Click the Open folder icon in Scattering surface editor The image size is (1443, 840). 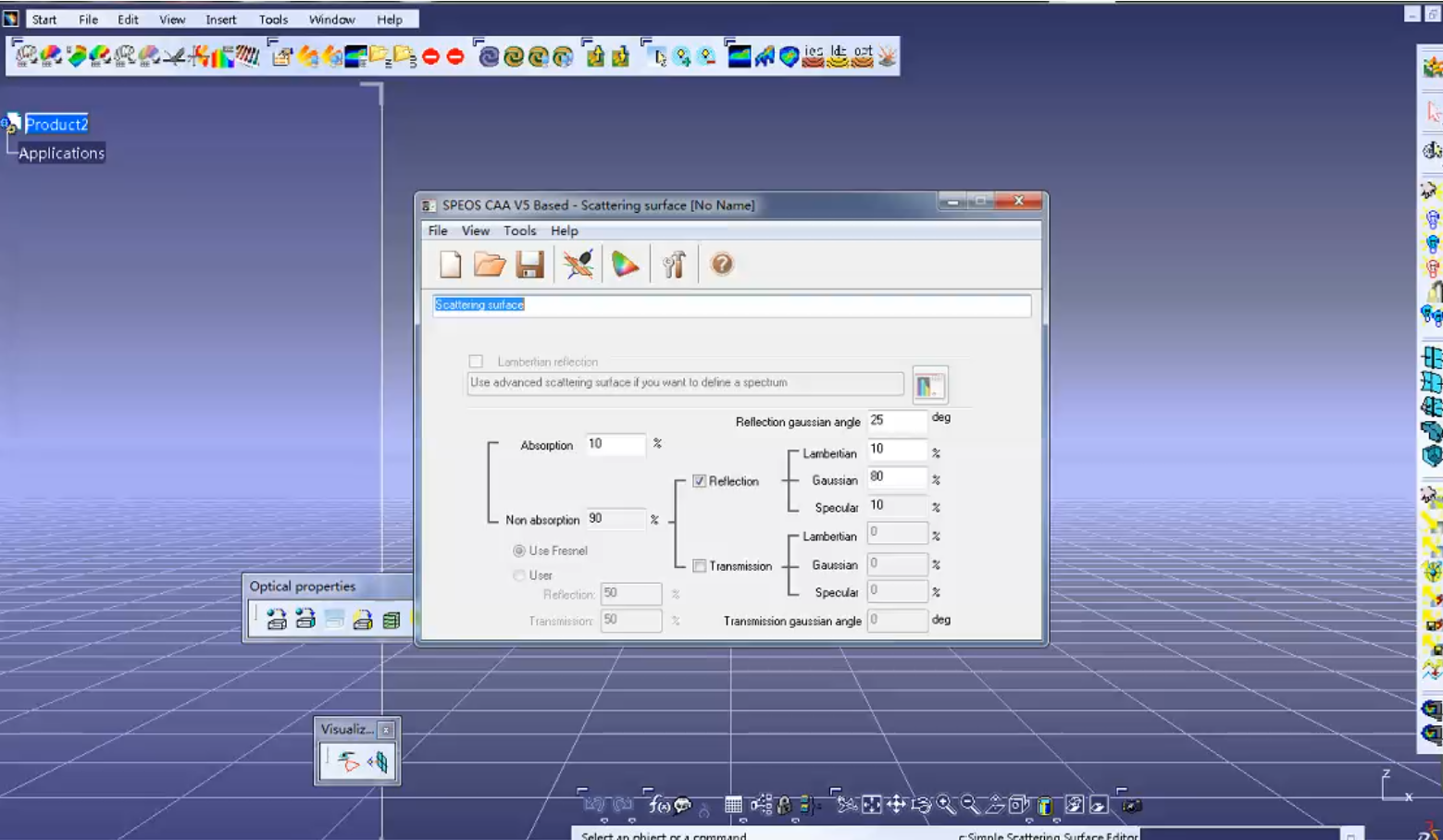(490, 265)
